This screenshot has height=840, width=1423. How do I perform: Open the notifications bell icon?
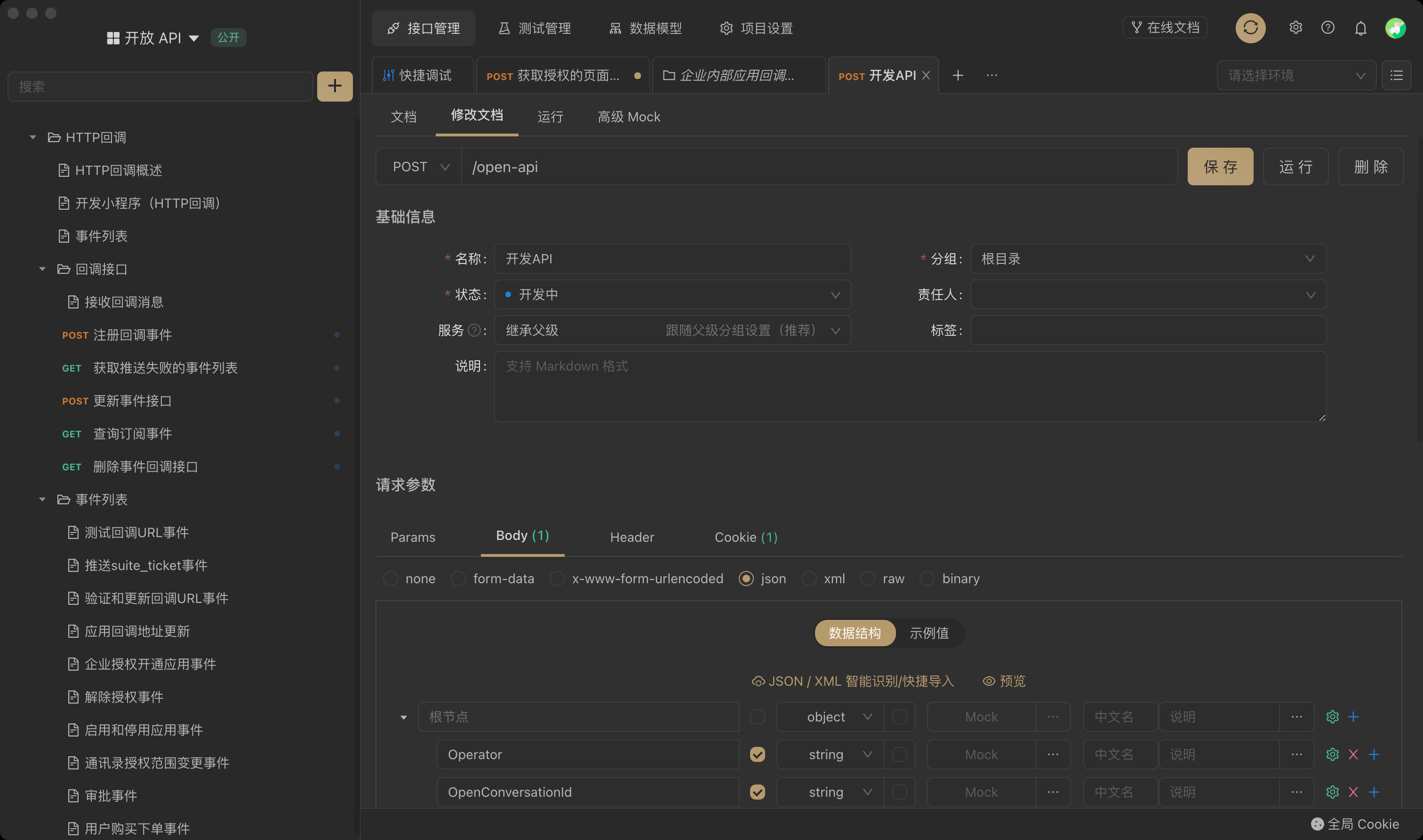point(1360,28)
